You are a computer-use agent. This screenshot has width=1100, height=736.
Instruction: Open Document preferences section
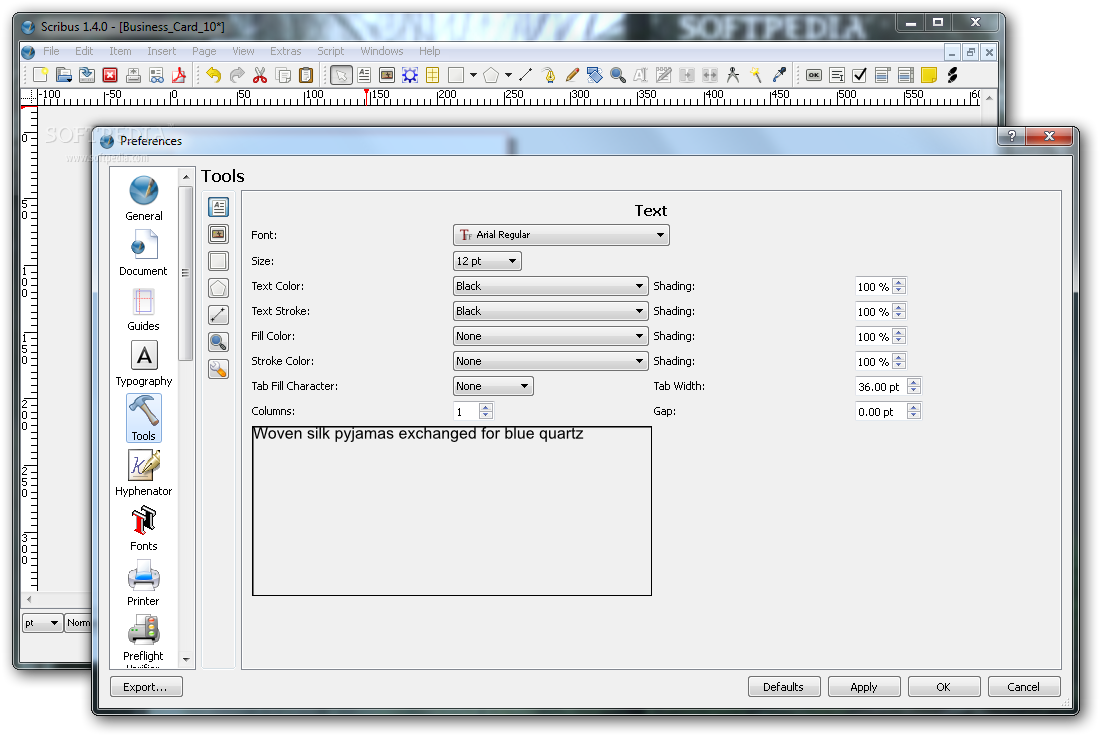click(143, 253)
